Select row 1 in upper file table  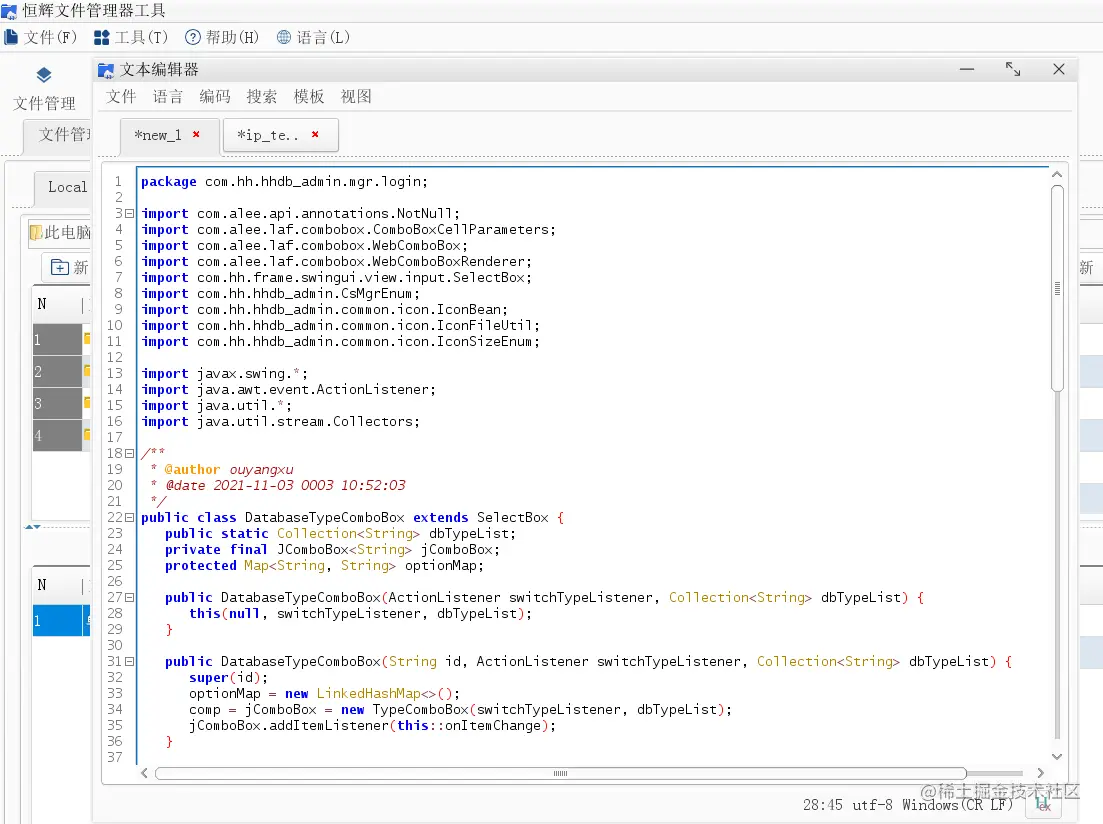click(57, 340)
